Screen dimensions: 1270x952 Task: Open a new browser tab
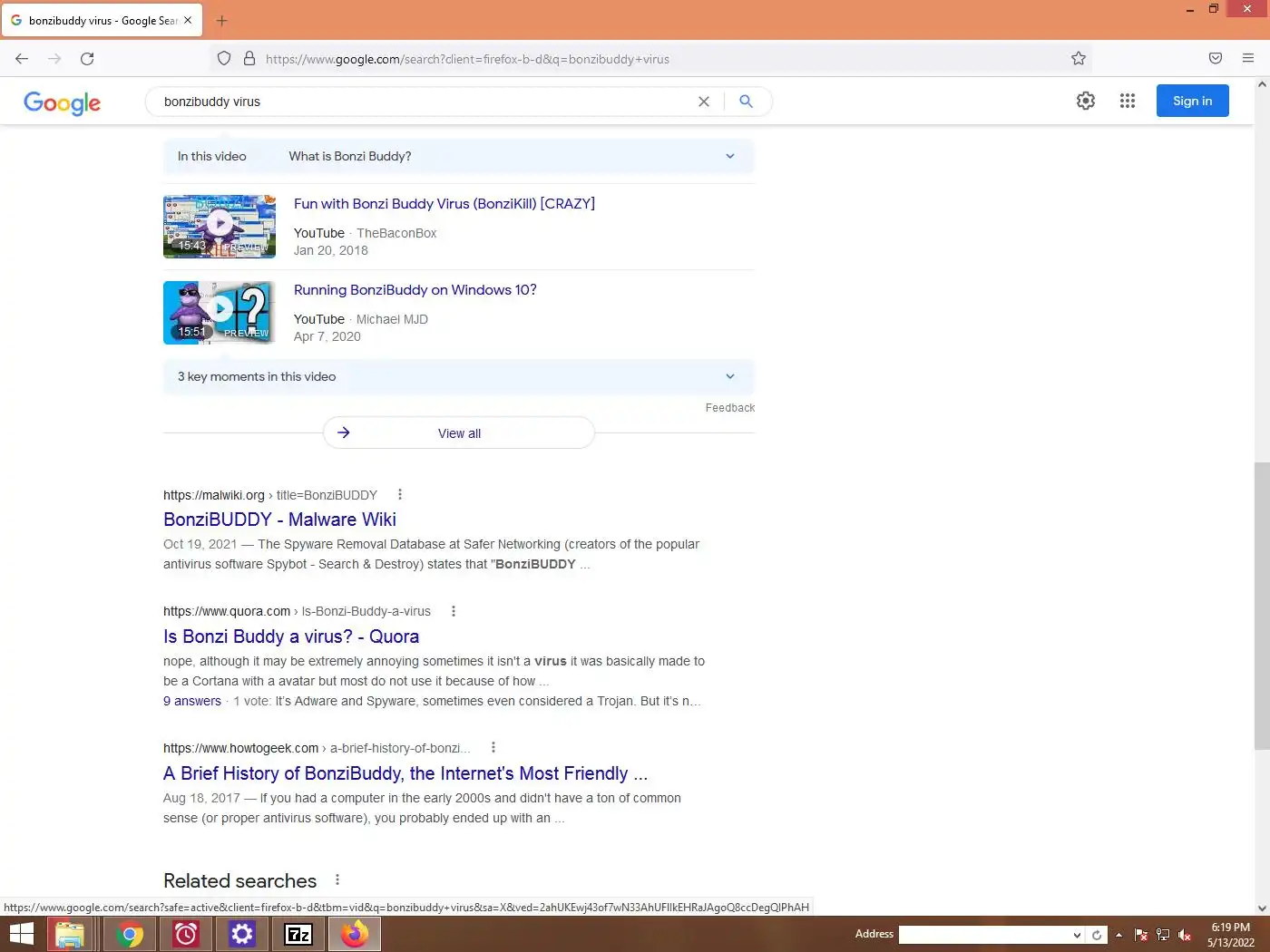pos(222,20)
